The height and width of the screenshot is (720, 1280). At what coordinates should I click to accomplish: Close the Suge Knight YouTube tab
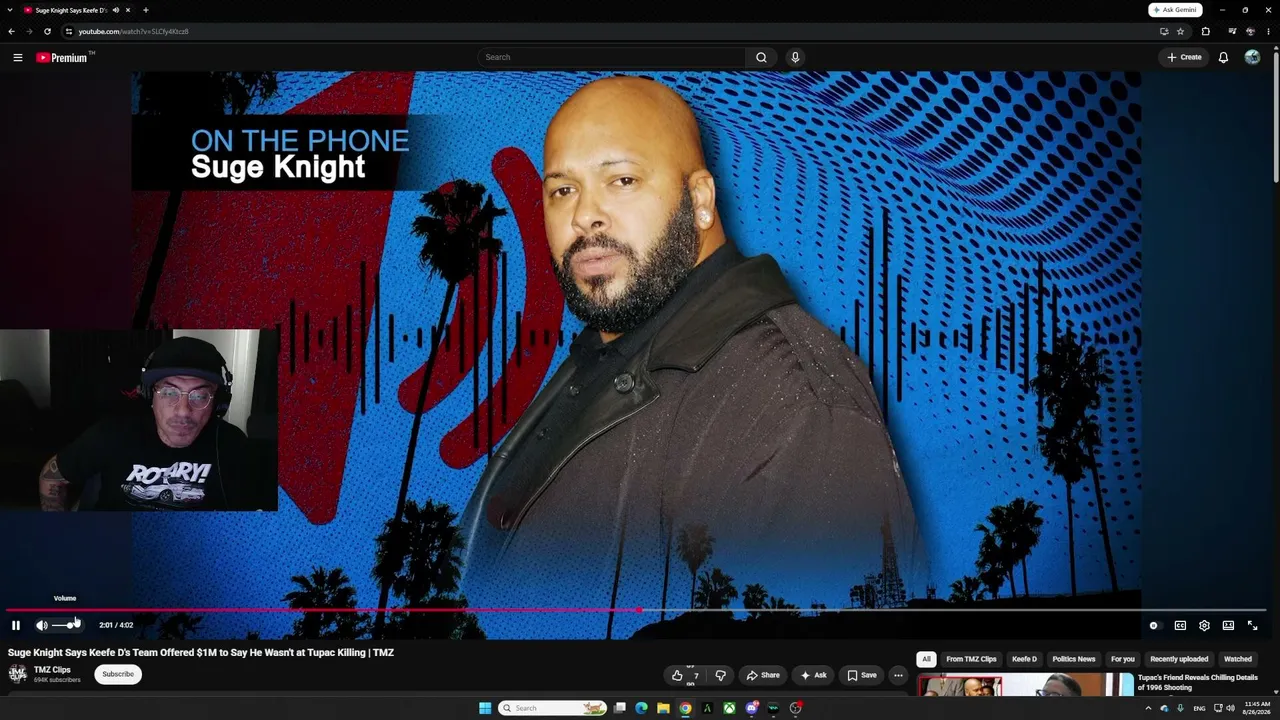pyautogui.click(x=128, y=10)
